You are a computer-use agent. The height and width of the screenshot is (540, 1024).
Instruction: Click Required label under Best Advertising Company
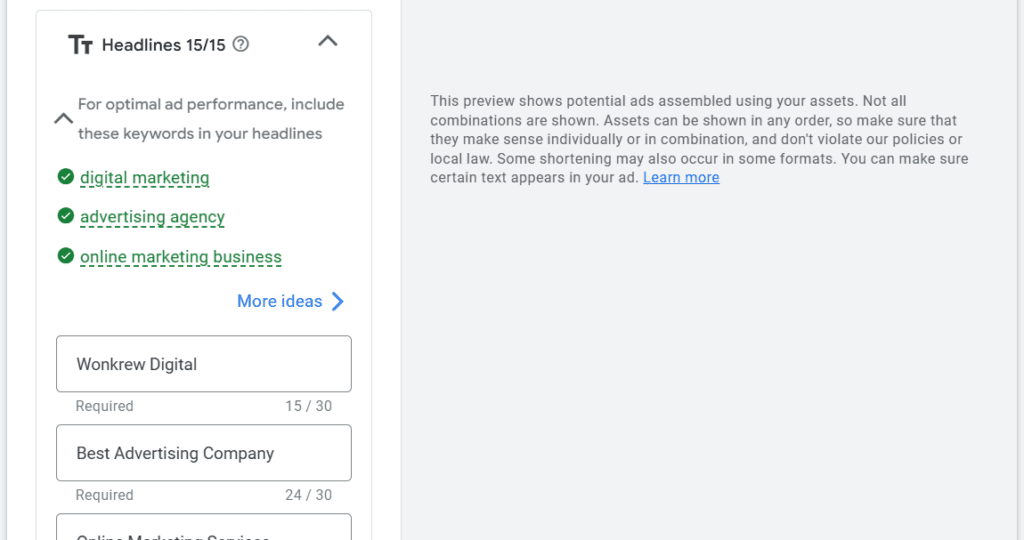104,495
